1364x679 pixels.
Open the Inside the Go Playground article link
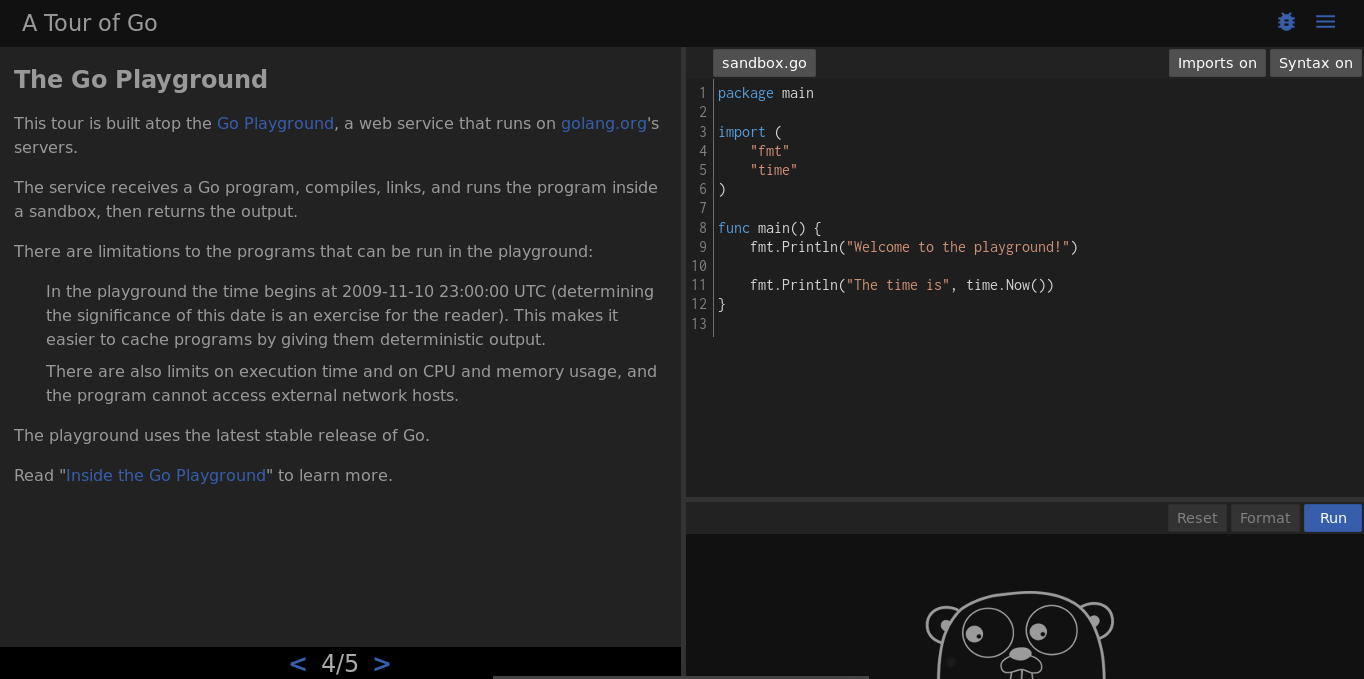[166, 475]
